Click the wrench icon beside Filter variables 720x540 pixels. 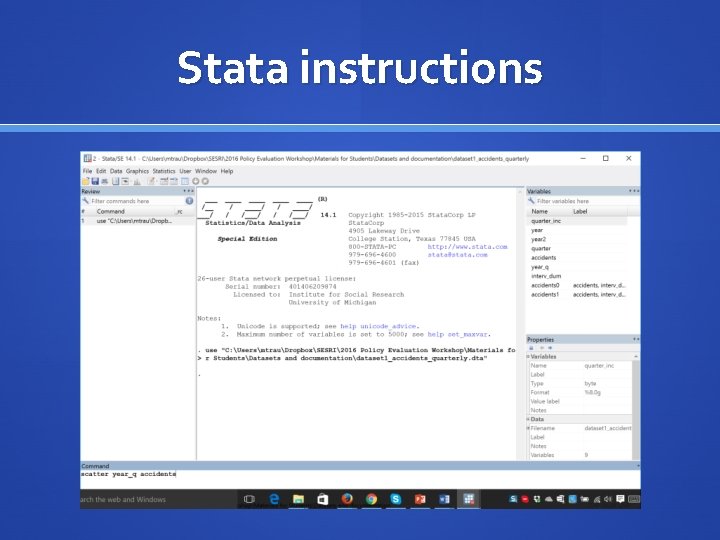[531, 201]
